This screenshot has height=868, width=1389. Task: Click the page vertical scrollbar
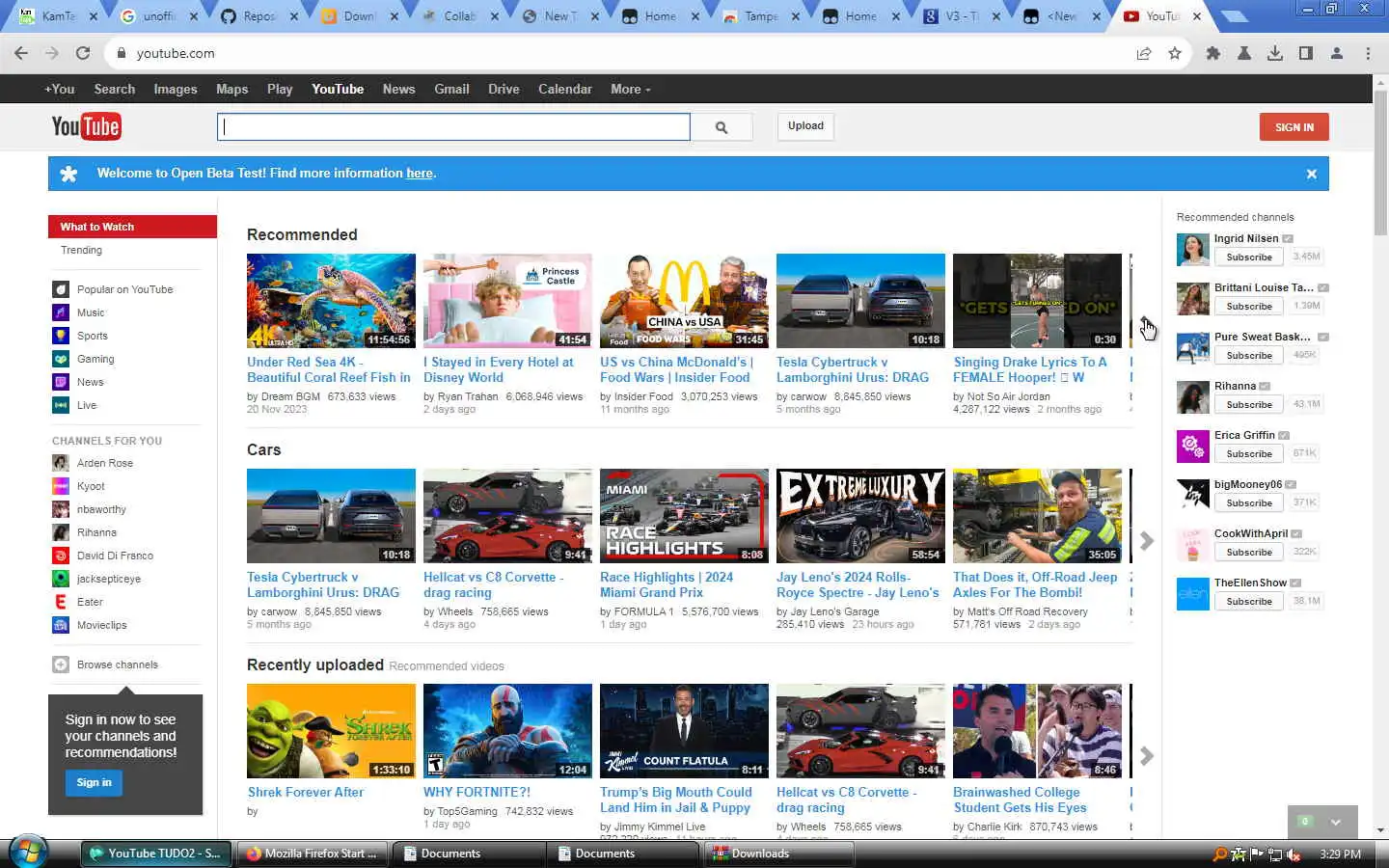tap(1380, 164)
